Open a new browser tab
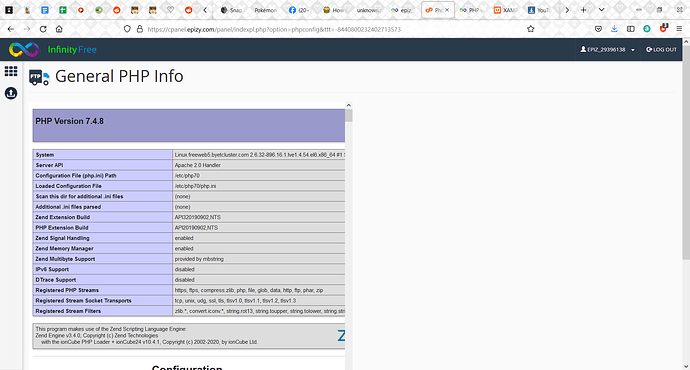Screen dimensions: 690x370 [x=584, y=10]
